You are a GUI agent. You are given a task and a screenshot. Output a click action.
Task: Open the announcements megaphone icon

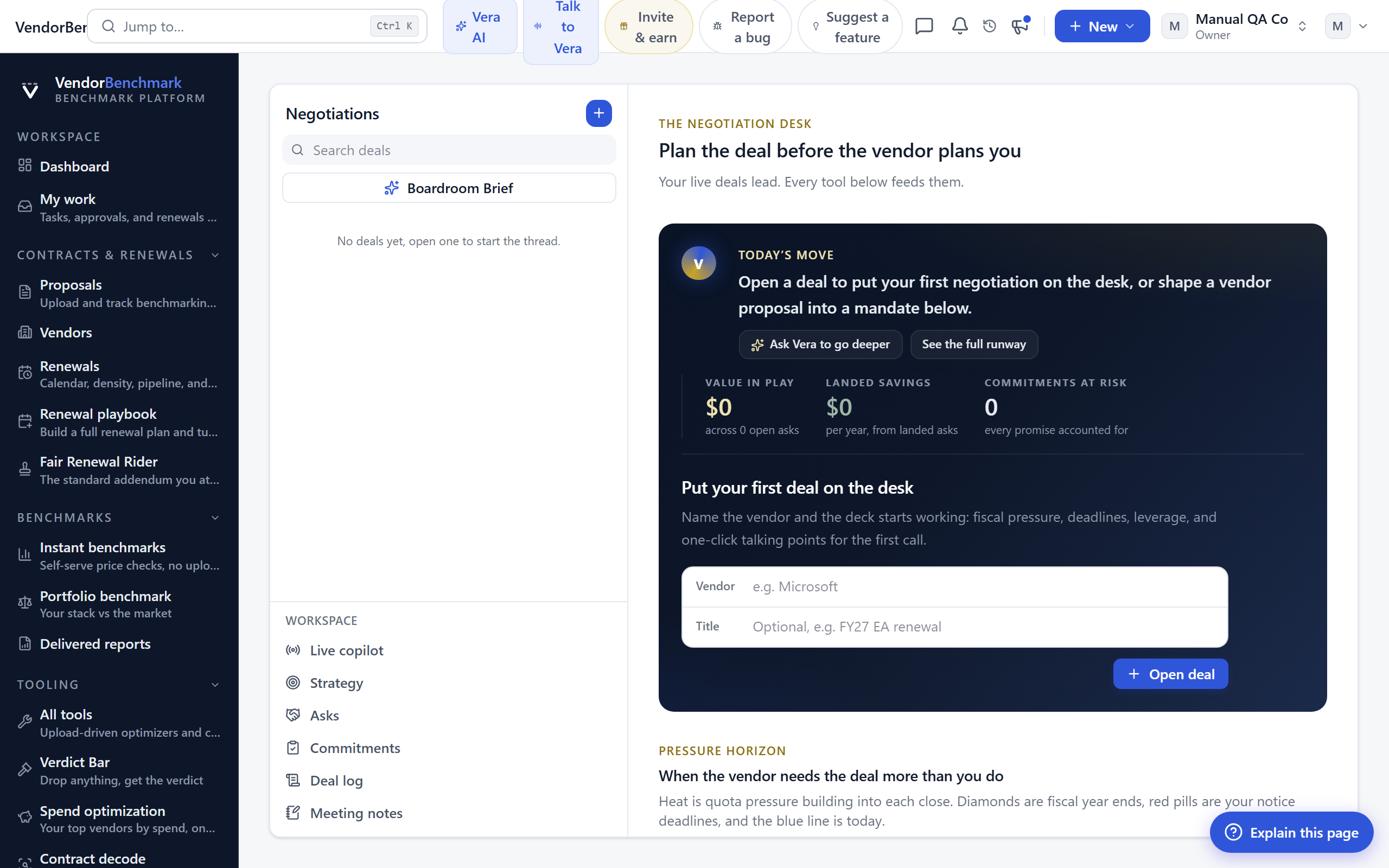click(x=1020, y=26)
